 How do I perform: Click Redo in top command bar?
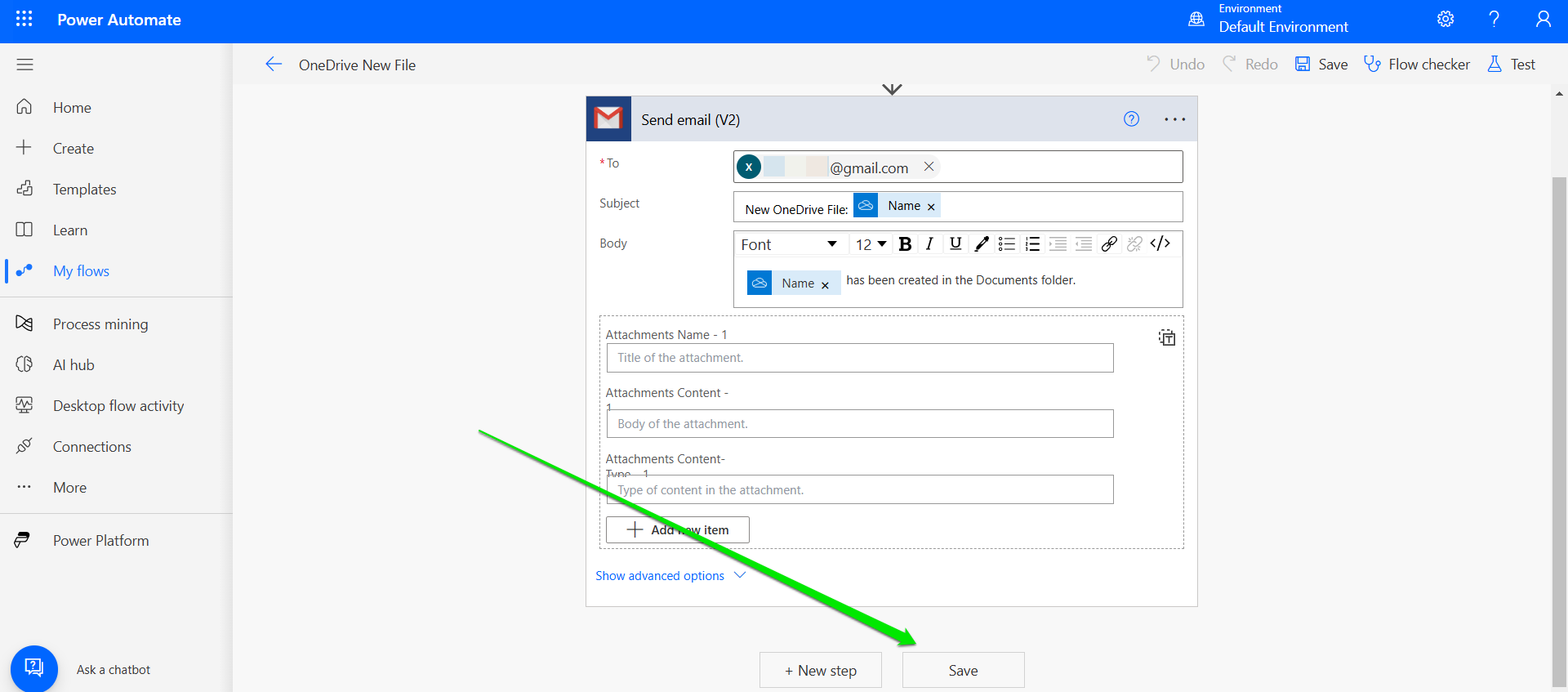click(1249, 65)
